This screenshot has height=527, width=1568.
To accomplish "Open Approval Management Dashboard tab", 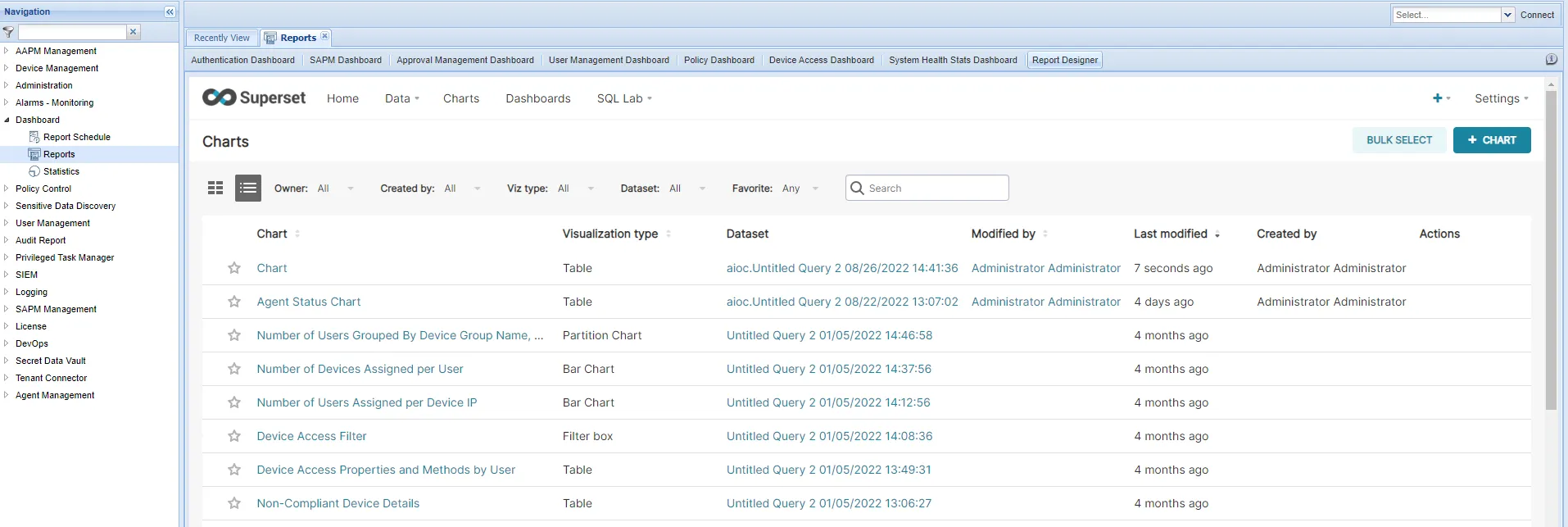I will point(465,60).
